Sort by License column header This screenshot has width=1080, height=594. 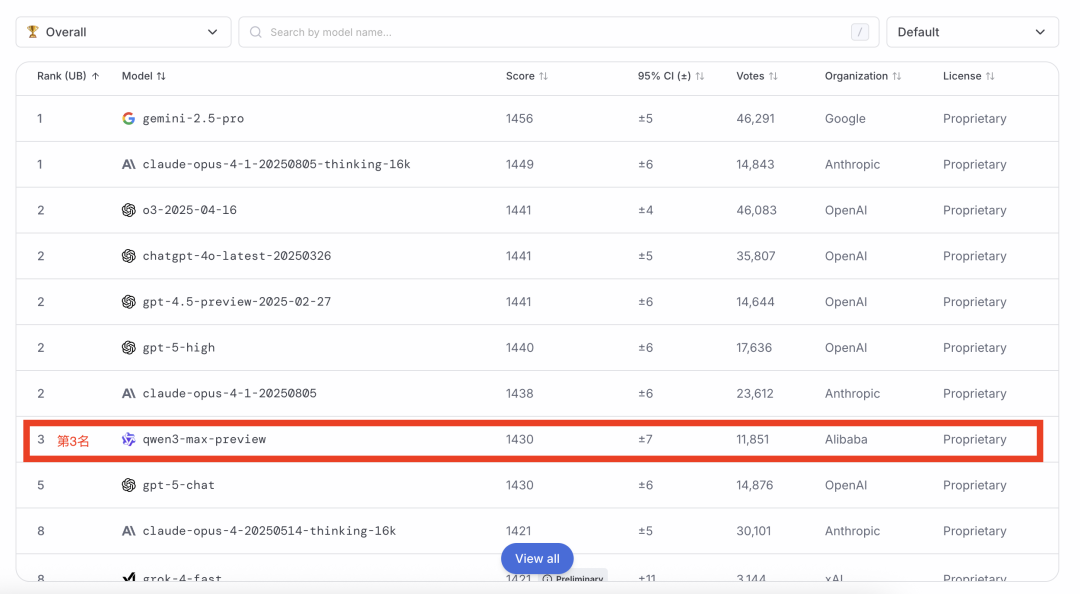click(968, 76)
